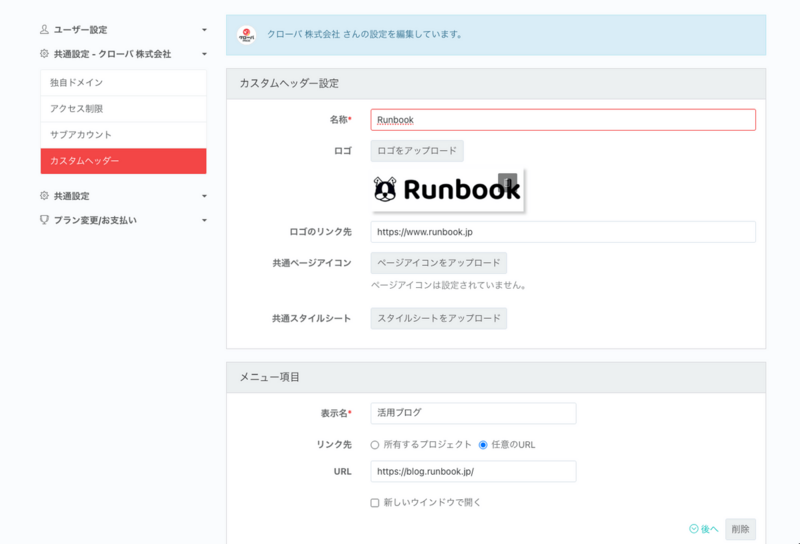
Task: Open the アクセス制限 menu item
Action: [x=123, y=109]
